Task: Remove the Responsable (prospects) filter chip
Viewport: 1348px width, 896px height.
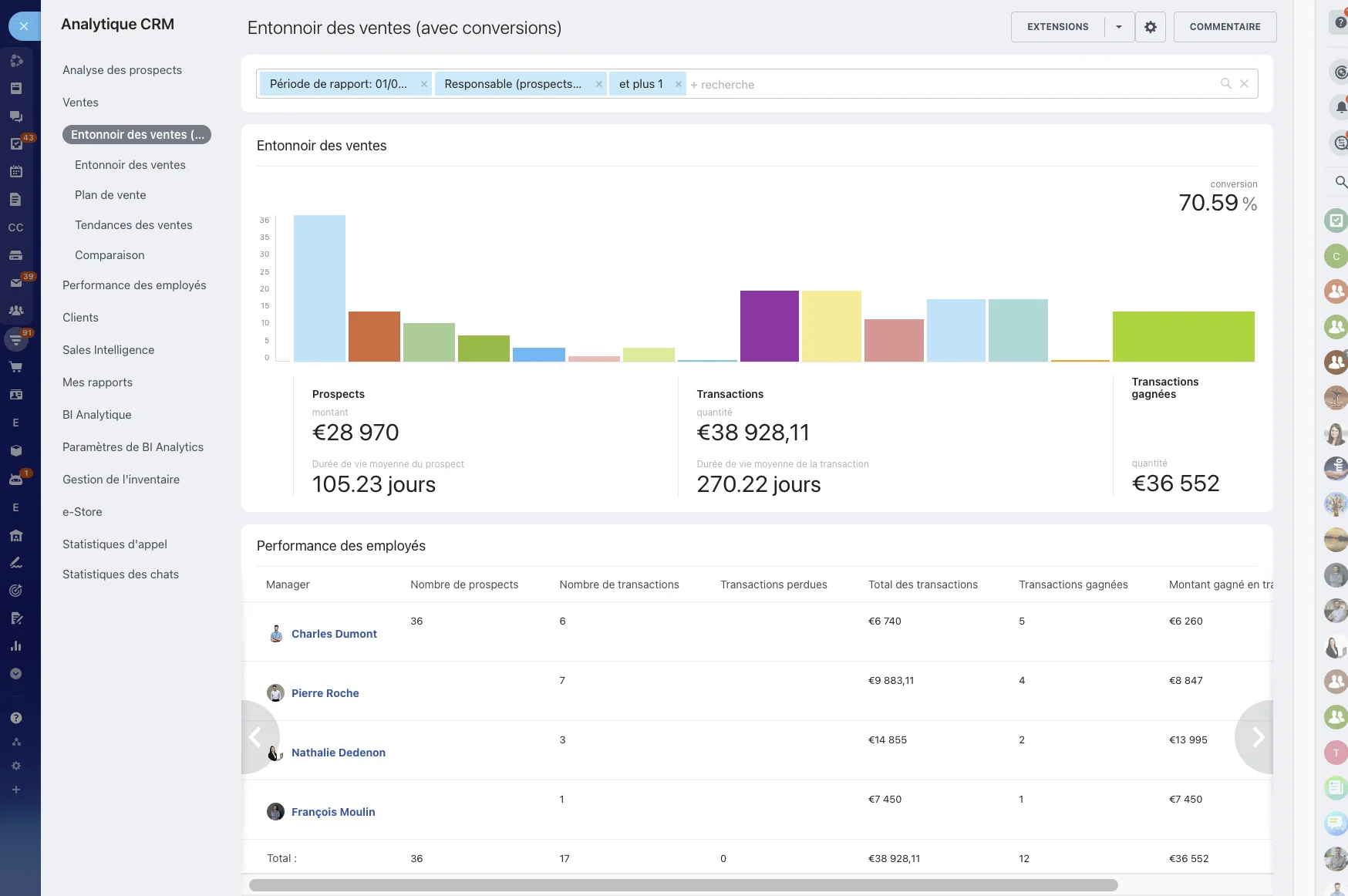Action: coord(598,85)
